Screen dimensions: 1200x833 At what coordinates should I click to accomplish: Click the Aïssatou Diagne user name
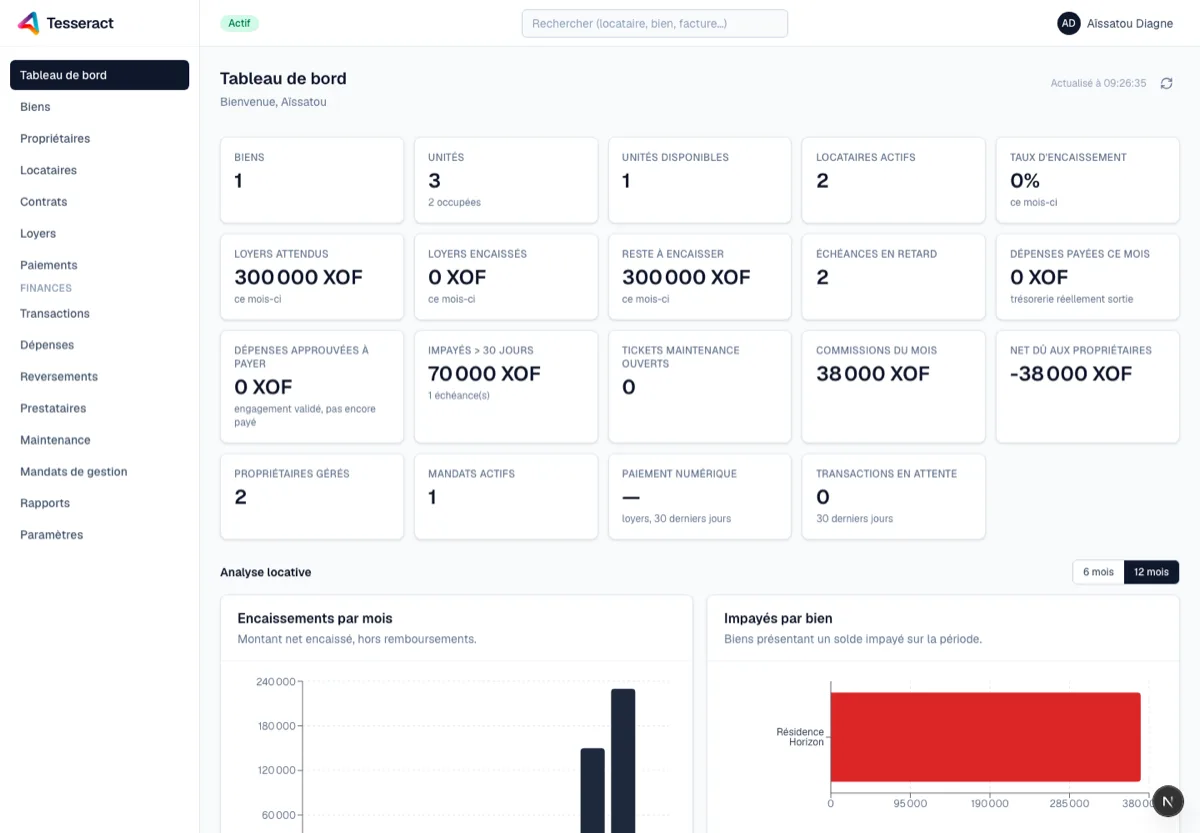point(1130,23)
